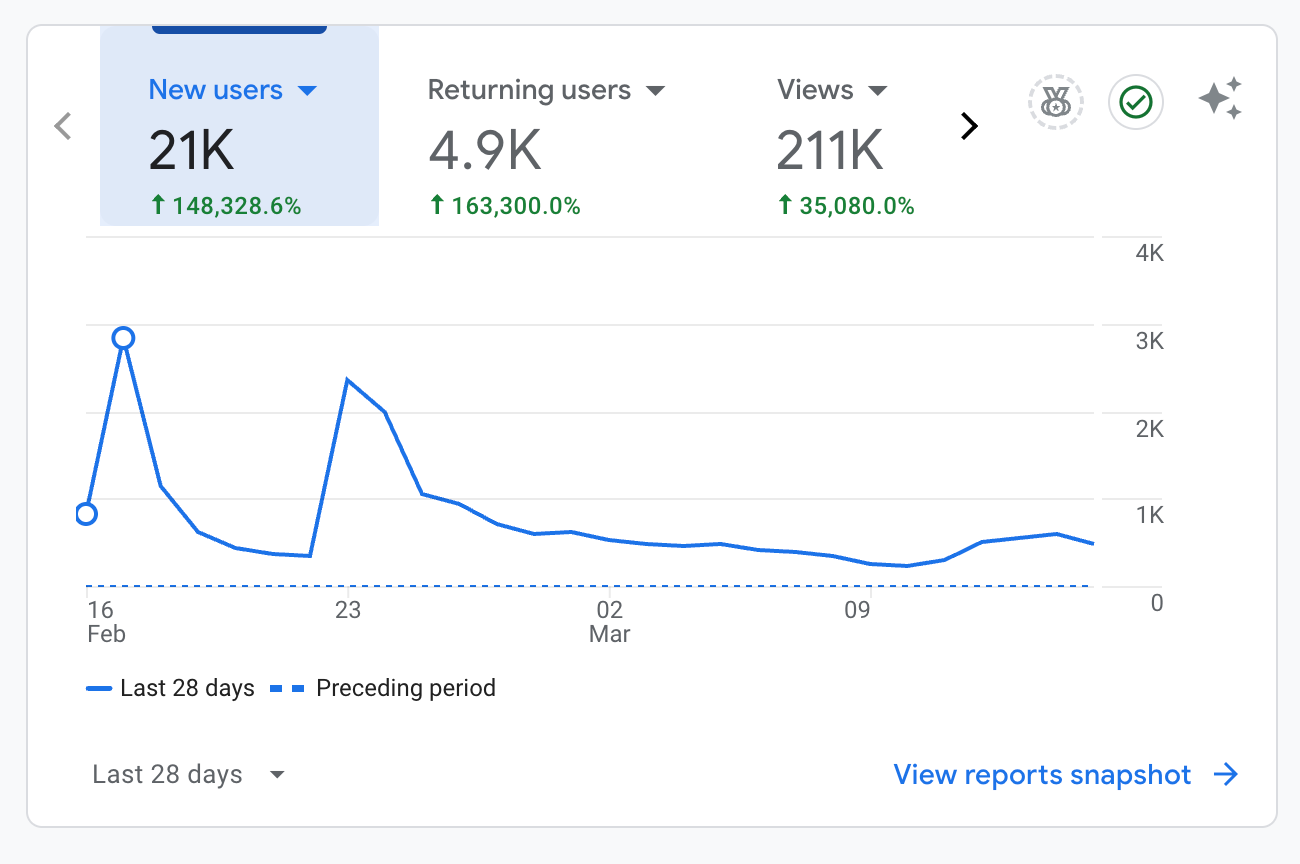Click the green checkmark data quality icon
1300x864 pixels.
(1136, 102)
